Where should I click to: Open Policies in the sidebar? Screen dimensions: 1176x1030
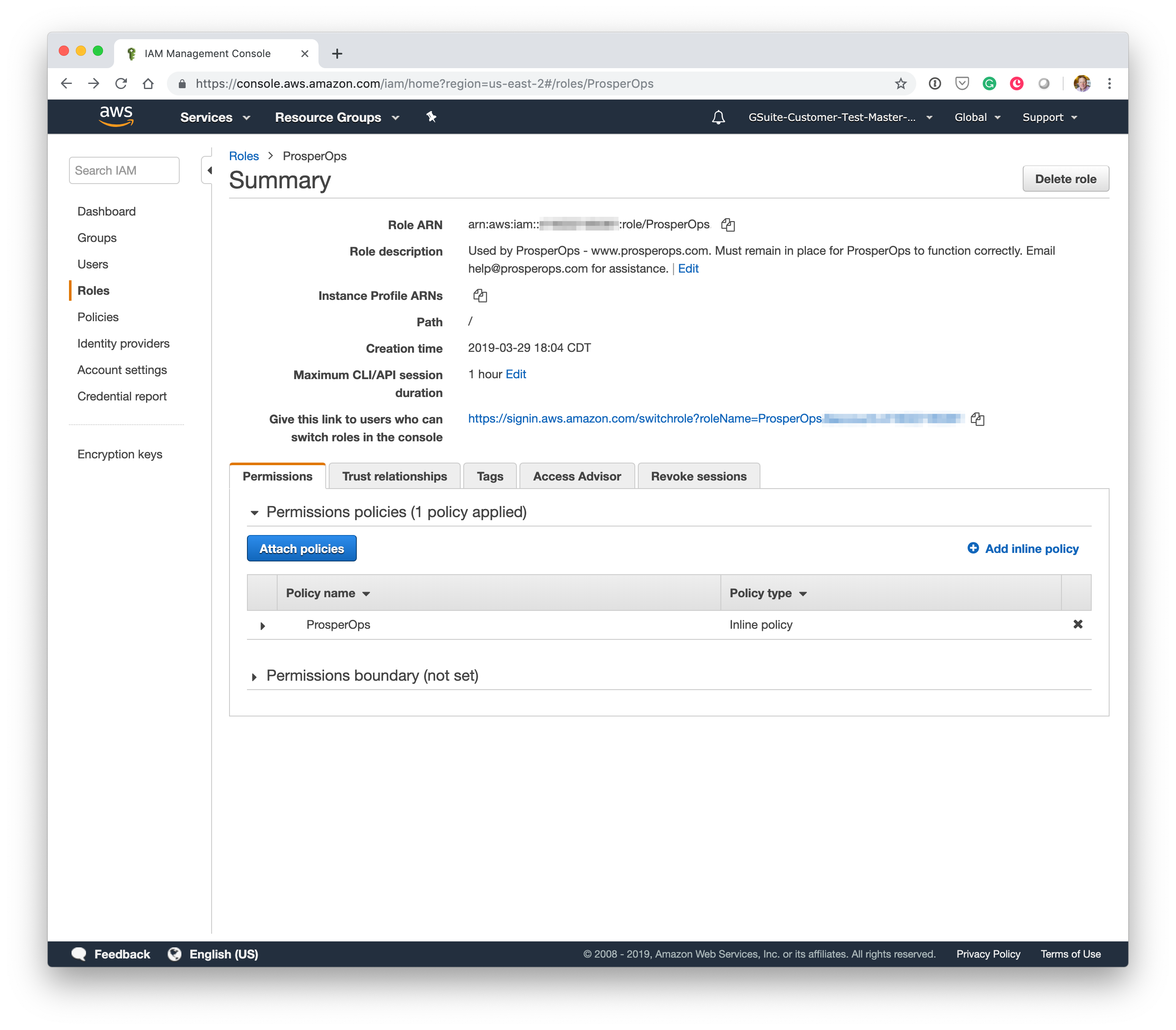click(x=98, y=317)
